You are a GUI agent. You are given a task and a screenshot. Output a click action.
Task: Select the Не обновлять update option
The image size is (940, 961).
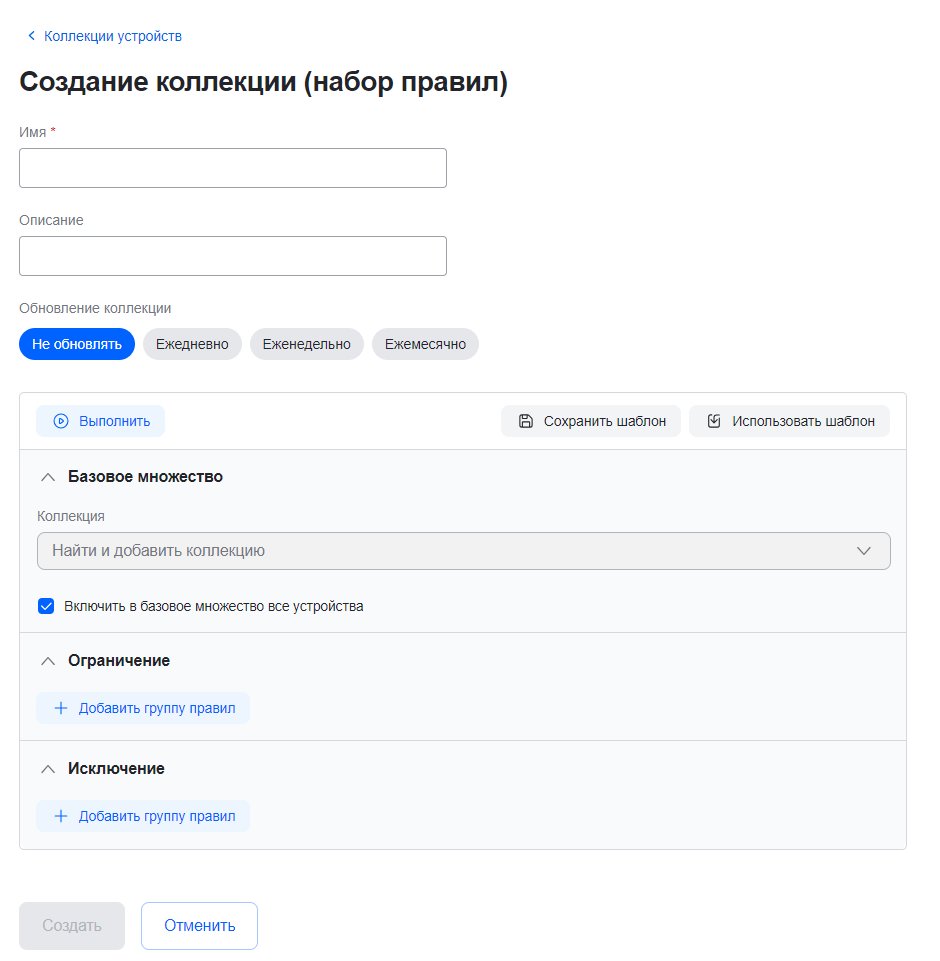point(77,344)
